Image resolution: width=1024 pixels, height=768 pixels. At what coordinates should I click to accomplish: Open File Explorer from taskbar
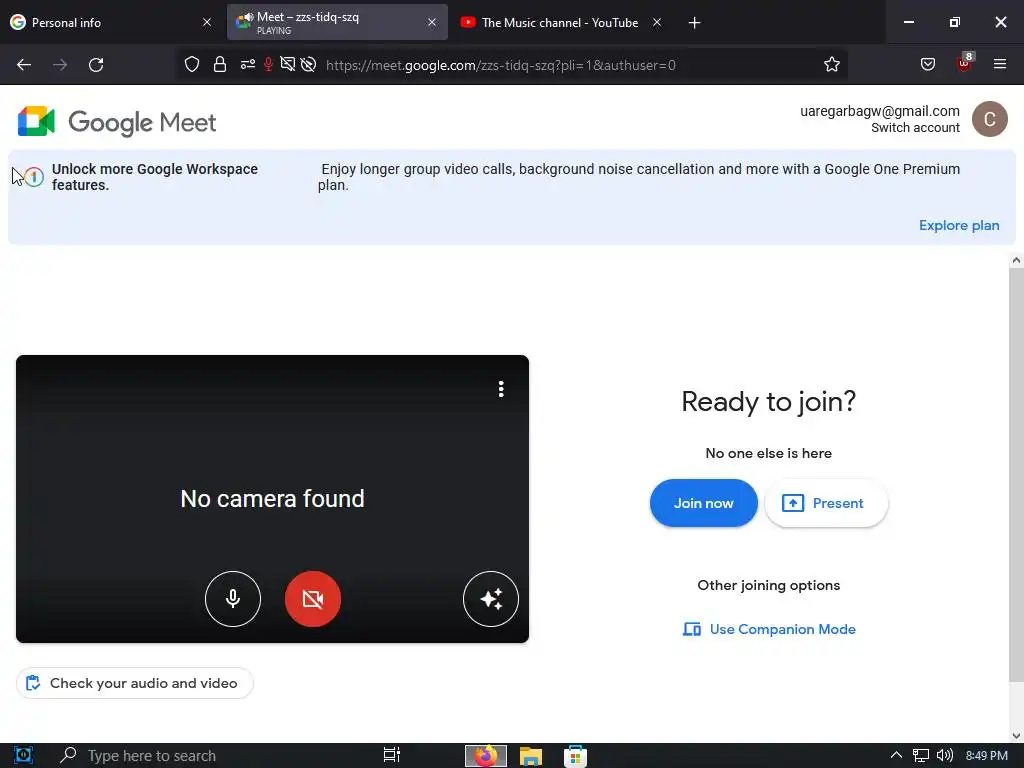point(530,756)
